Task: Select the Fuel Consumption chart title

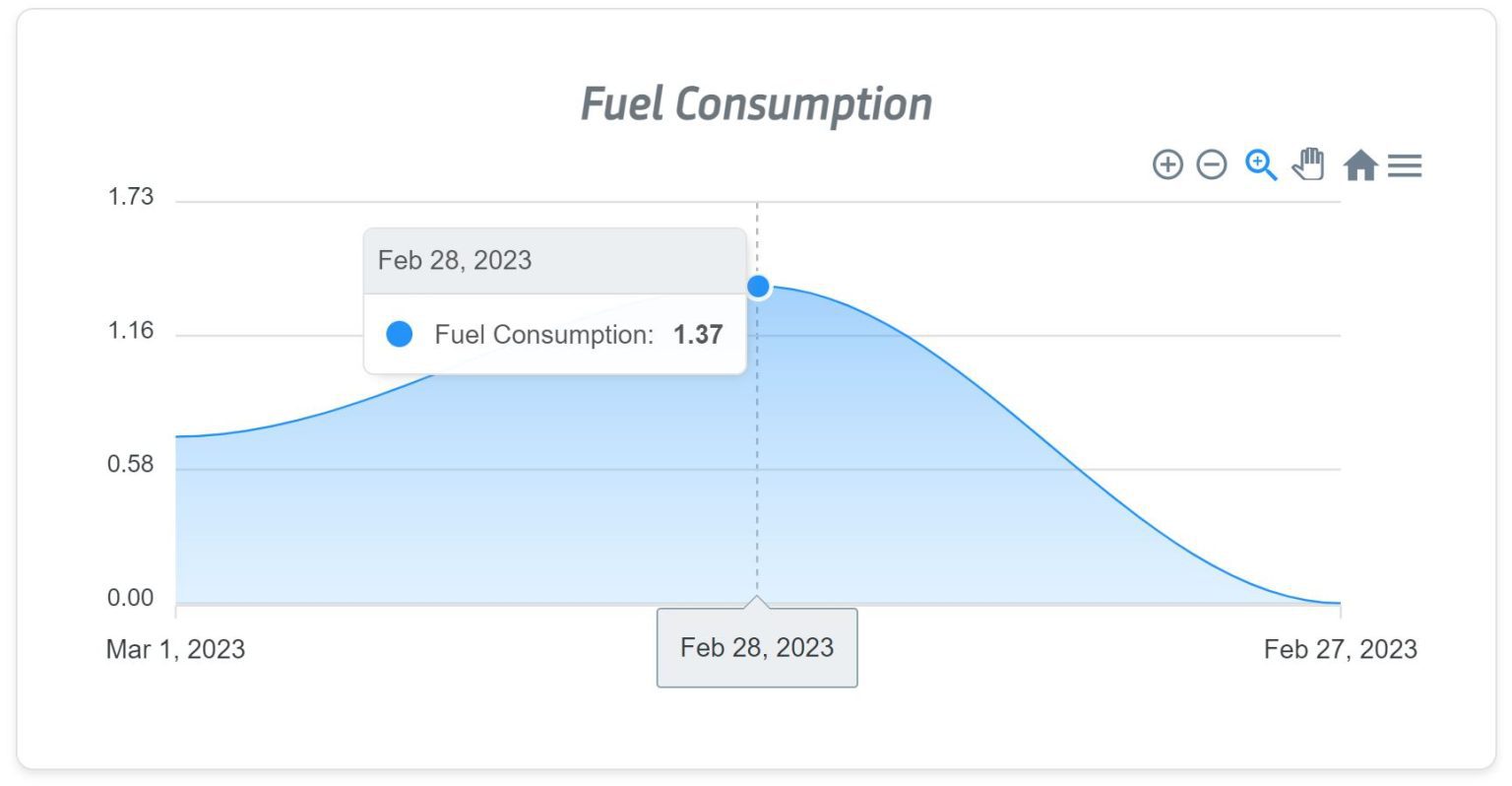Action: click(x=757, y=102)
